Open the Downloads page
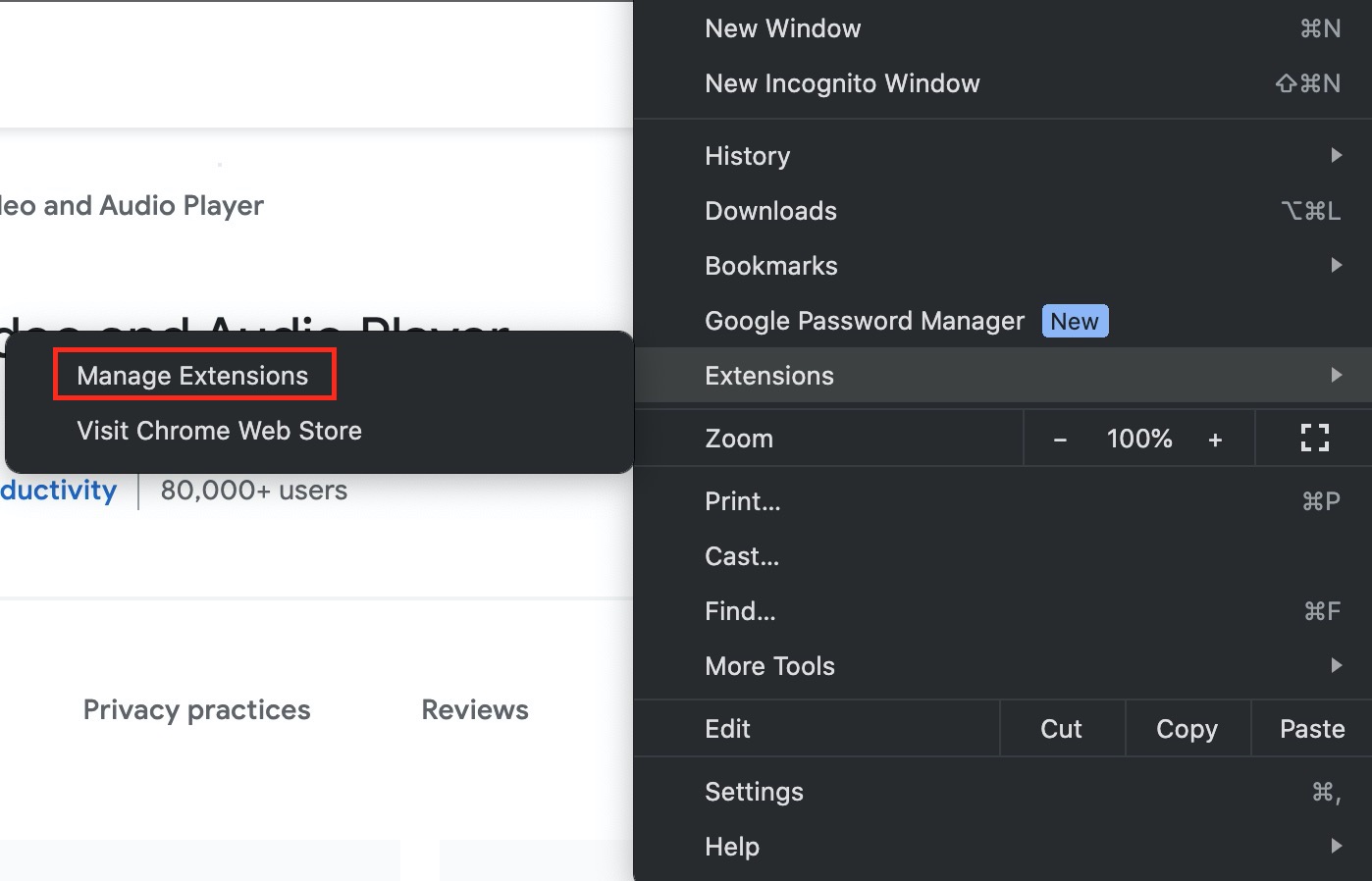The height and width of the screenshot is (881, 1372). (x=1003, y=211)
